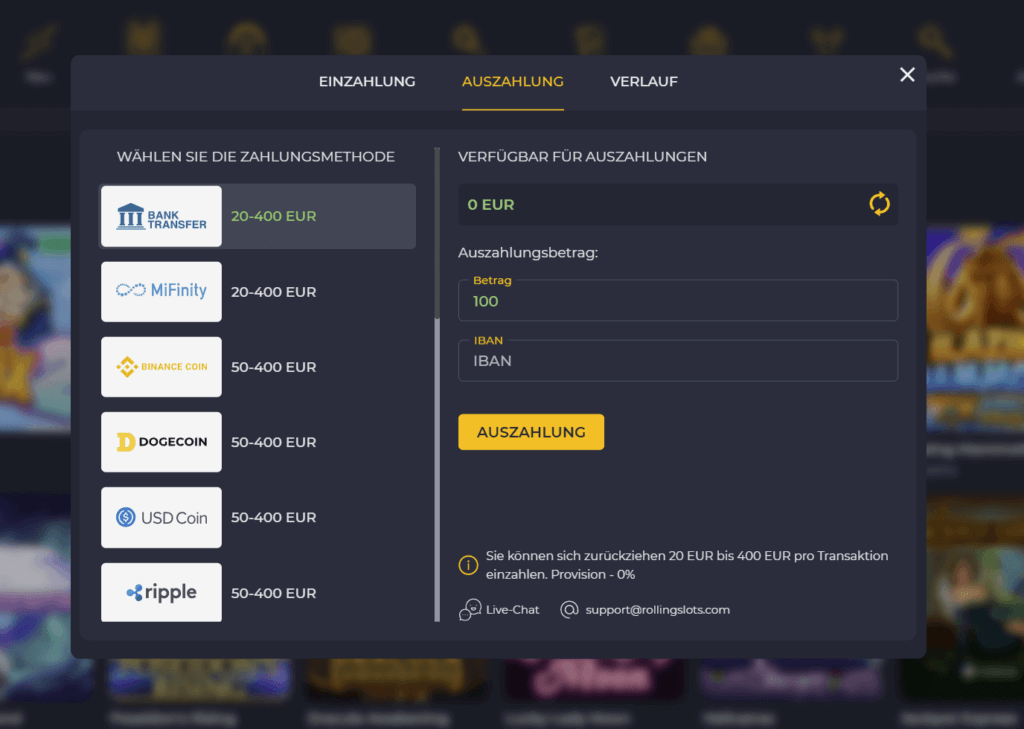Click the Betrag amount field
1024x729 pixels.
pyautogui.click(x=678, y=300)
